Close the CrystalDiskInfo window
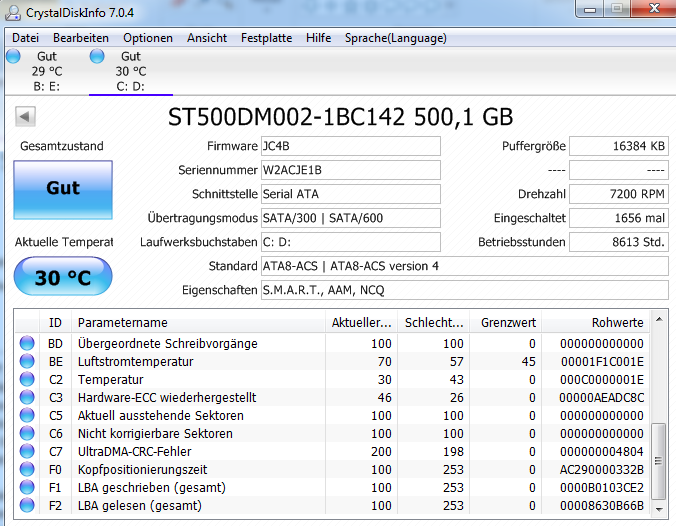The image size is (676, 526). coord(654,8)
